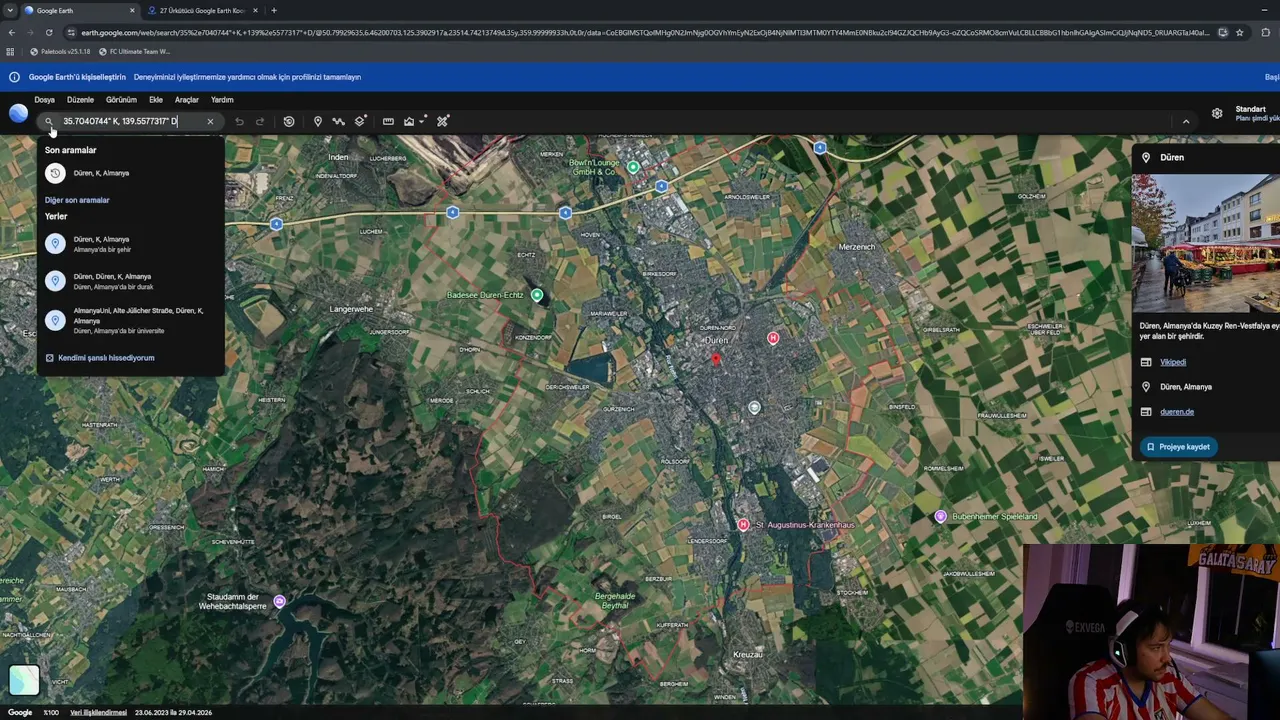Image resolution: width=1280 pixels, height=720 pixels.
Task: Open the Dosya menu
Action: [x=44, y=100]
